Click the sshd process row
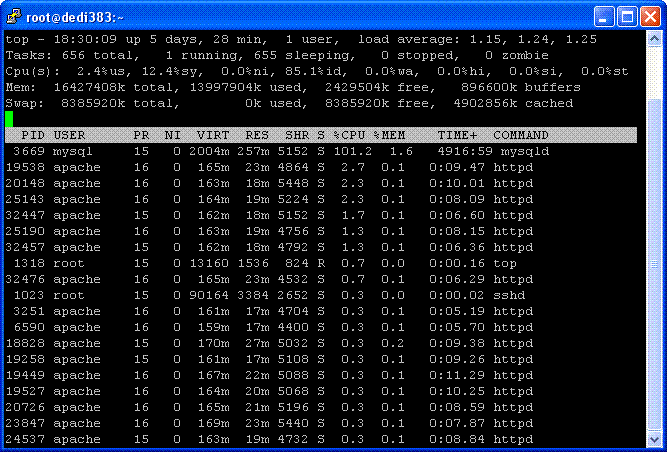 coord(270,295)
